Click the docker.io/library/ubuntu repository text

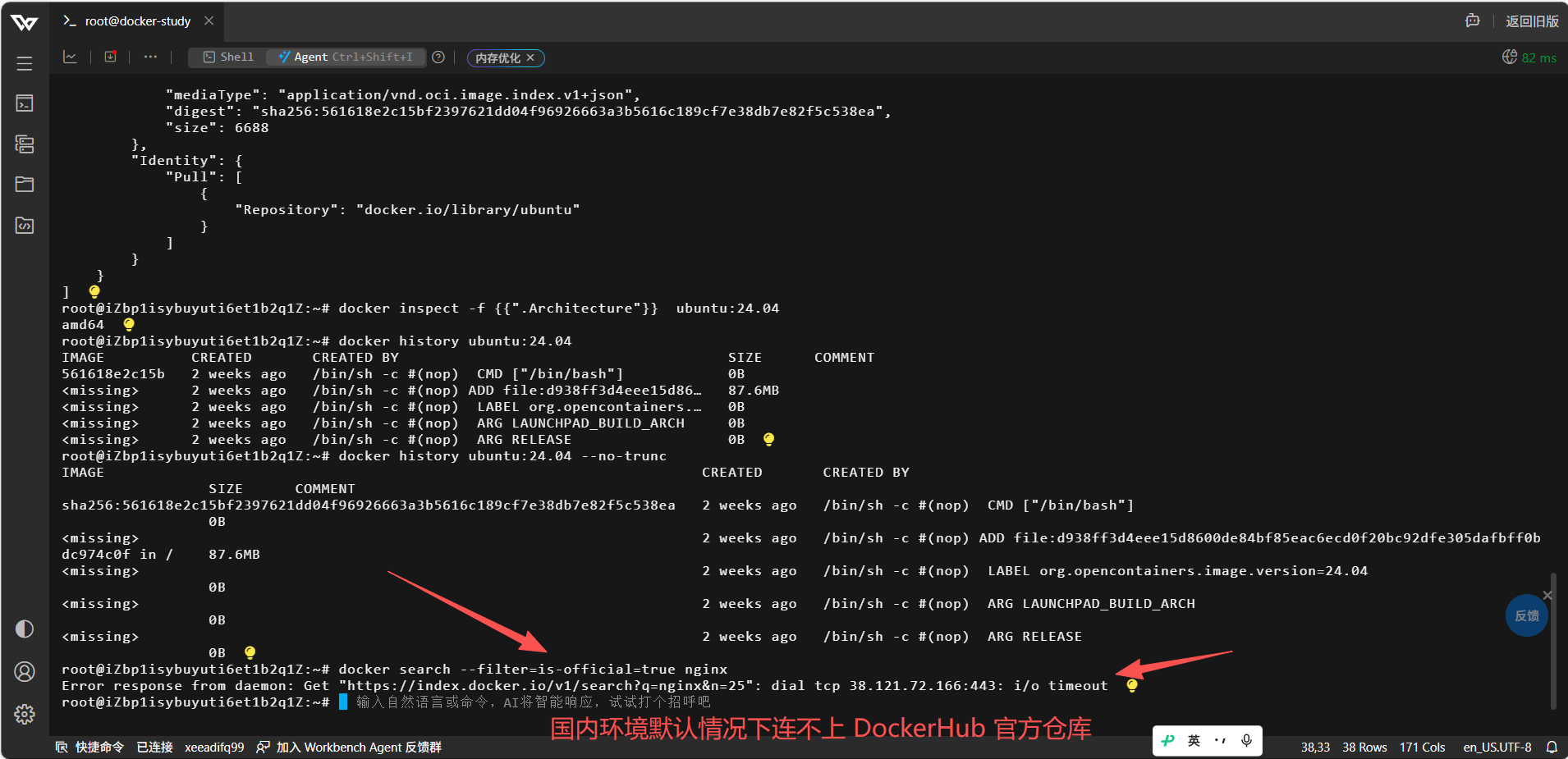pyautogui.click(x=468, y=209)
